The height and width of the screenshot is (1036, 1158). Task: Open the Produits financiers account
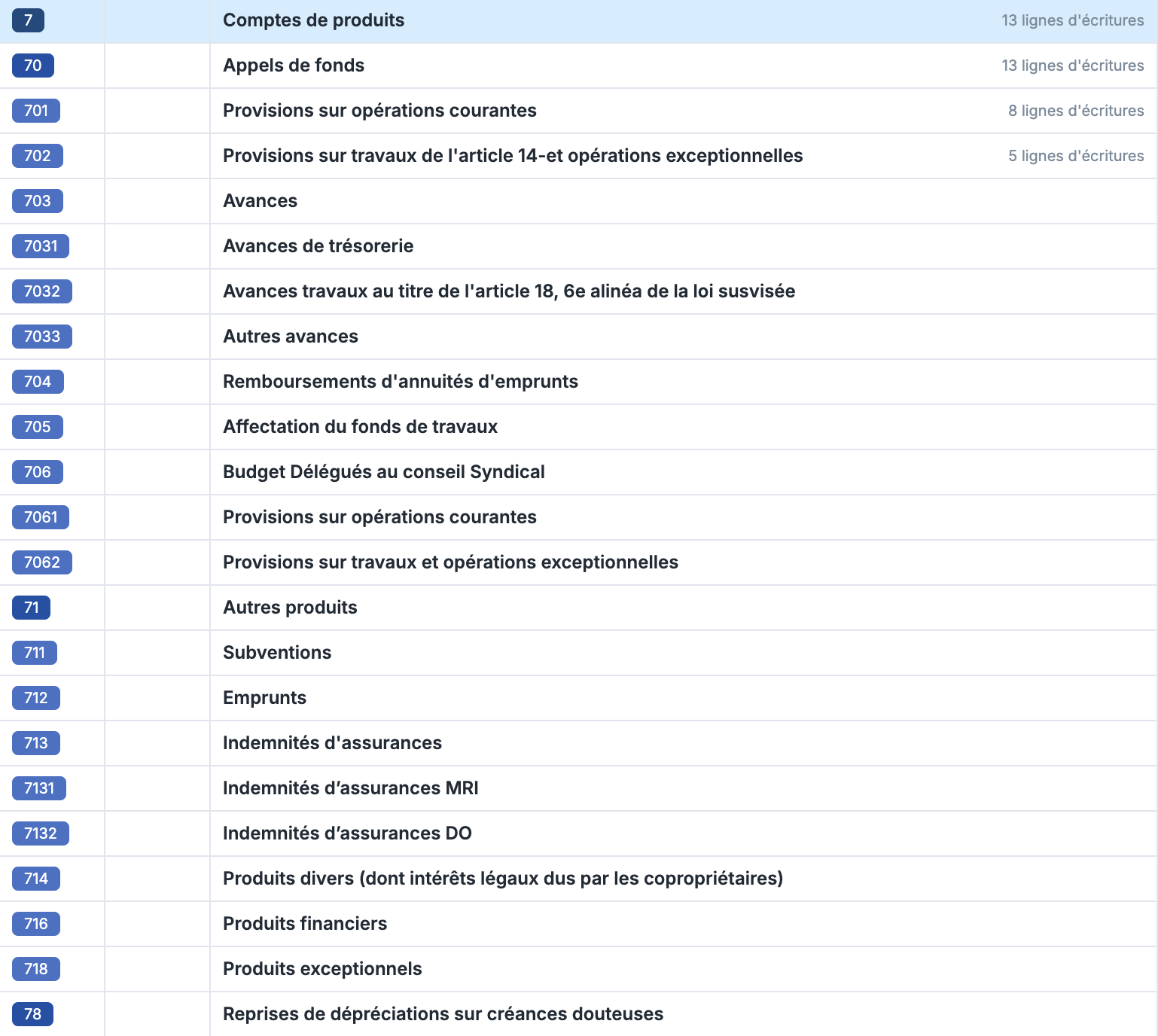tap(304, 924)
